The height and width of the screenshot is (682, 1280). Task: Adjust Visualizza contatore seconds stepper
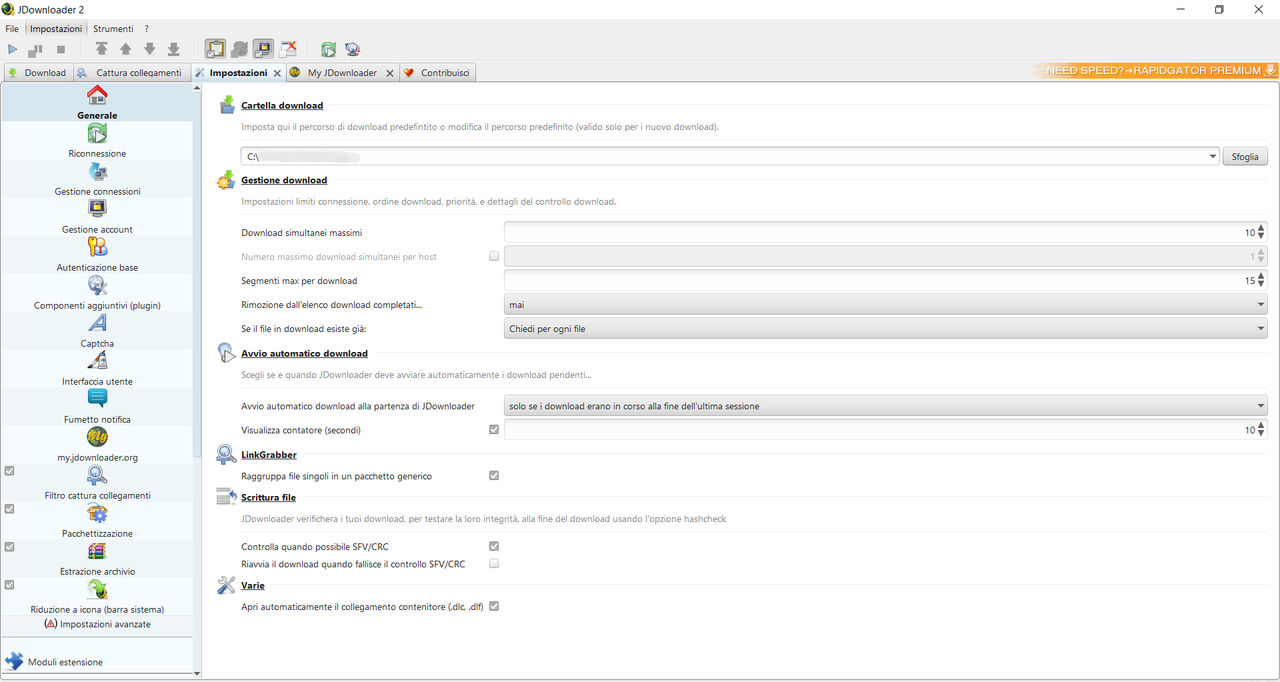coord(1261,430)
